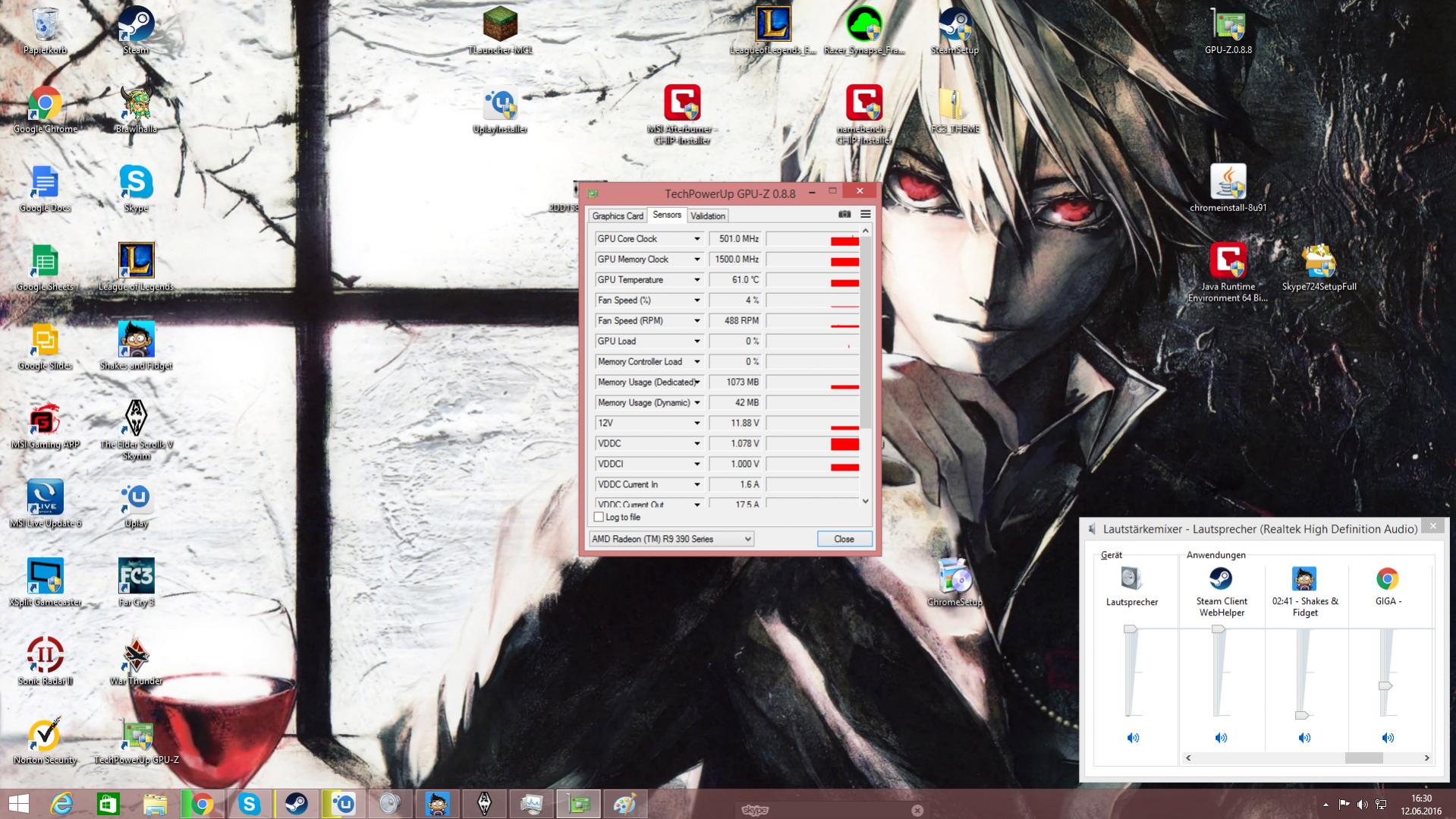Viewport: 1456px width, 819px height.
Task: Open XSplit Gamecaster desktop icon
Action: point(46,583)
